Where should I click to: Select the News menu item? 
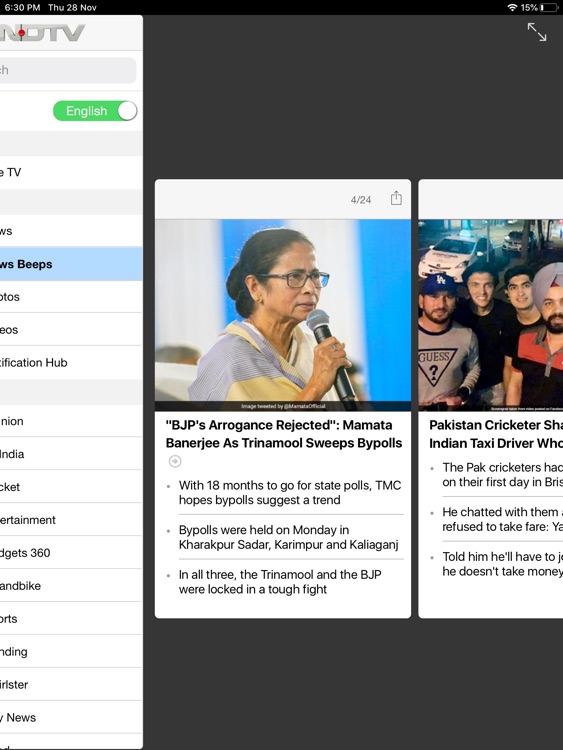71,231
